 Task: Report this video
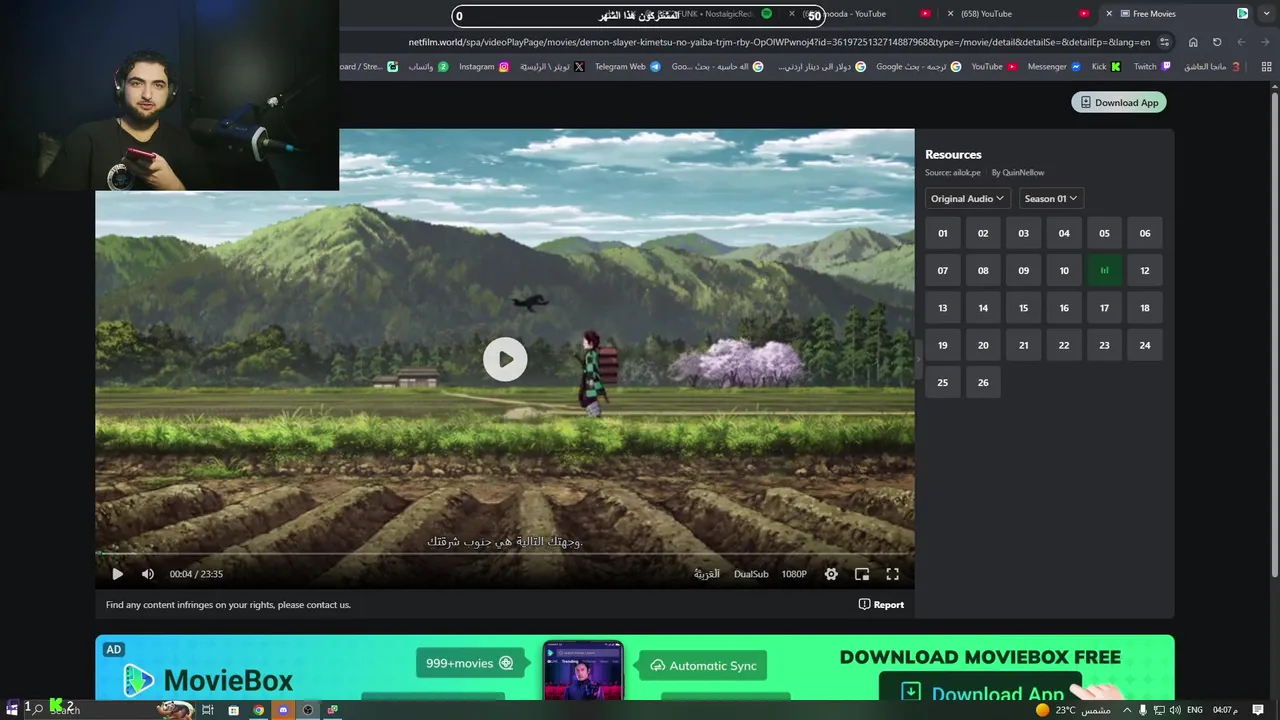pos(881,604)
